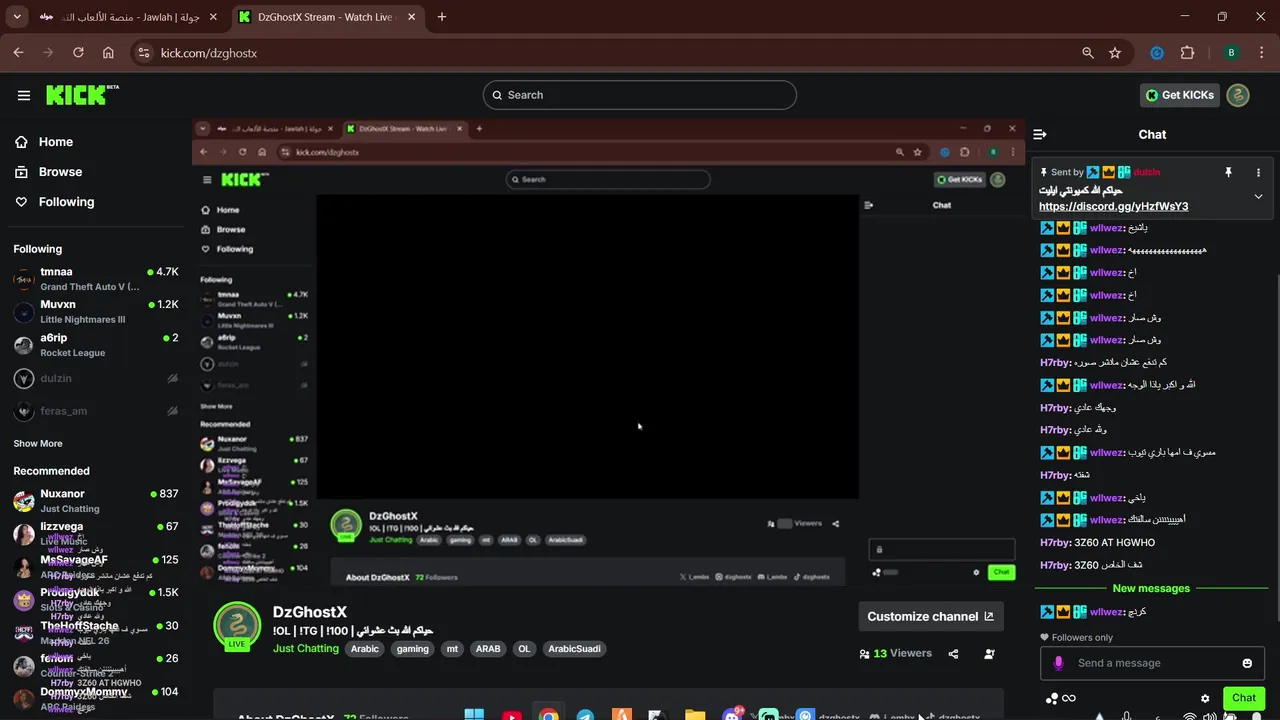Close the DzGhostX Stream tab

click(413, 17)
